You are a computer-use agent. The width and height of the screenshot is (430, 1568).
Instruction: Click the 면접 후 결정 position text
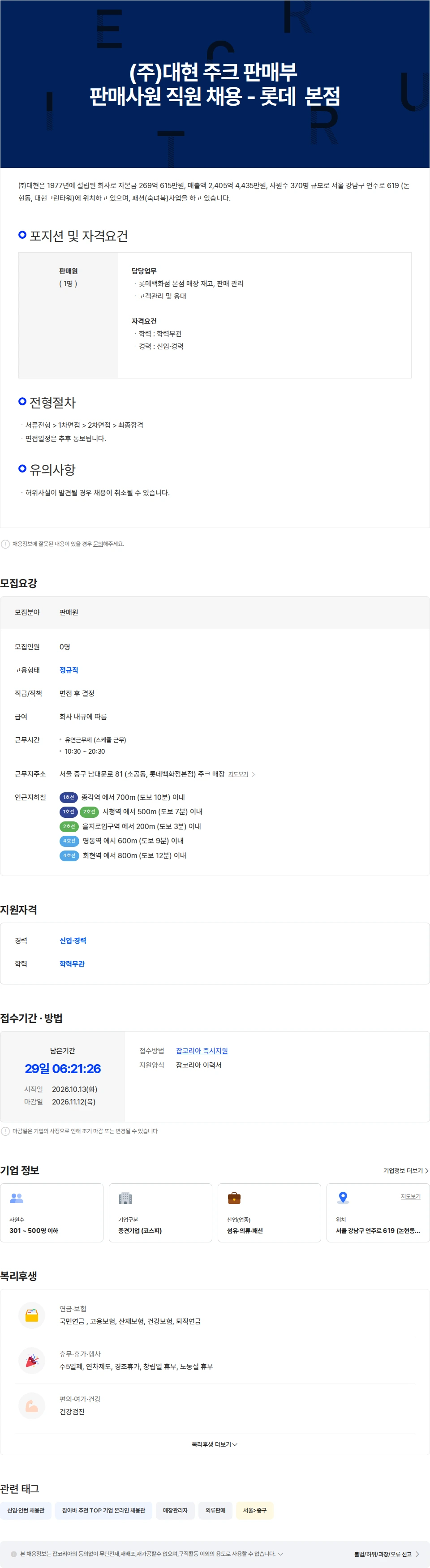coord(77,693)
